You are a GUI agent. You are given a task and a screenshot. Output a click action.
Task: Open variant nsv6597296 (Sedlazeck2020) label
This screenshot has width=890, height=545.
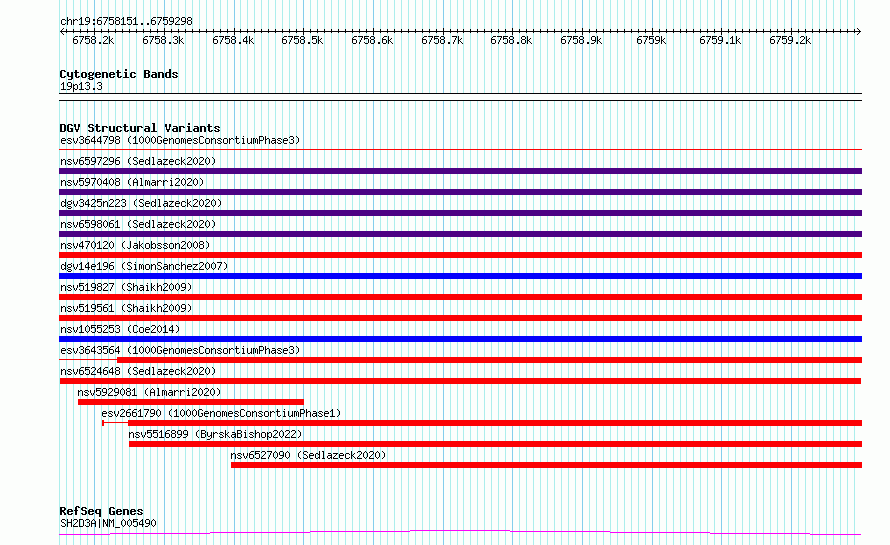(138, 161)
